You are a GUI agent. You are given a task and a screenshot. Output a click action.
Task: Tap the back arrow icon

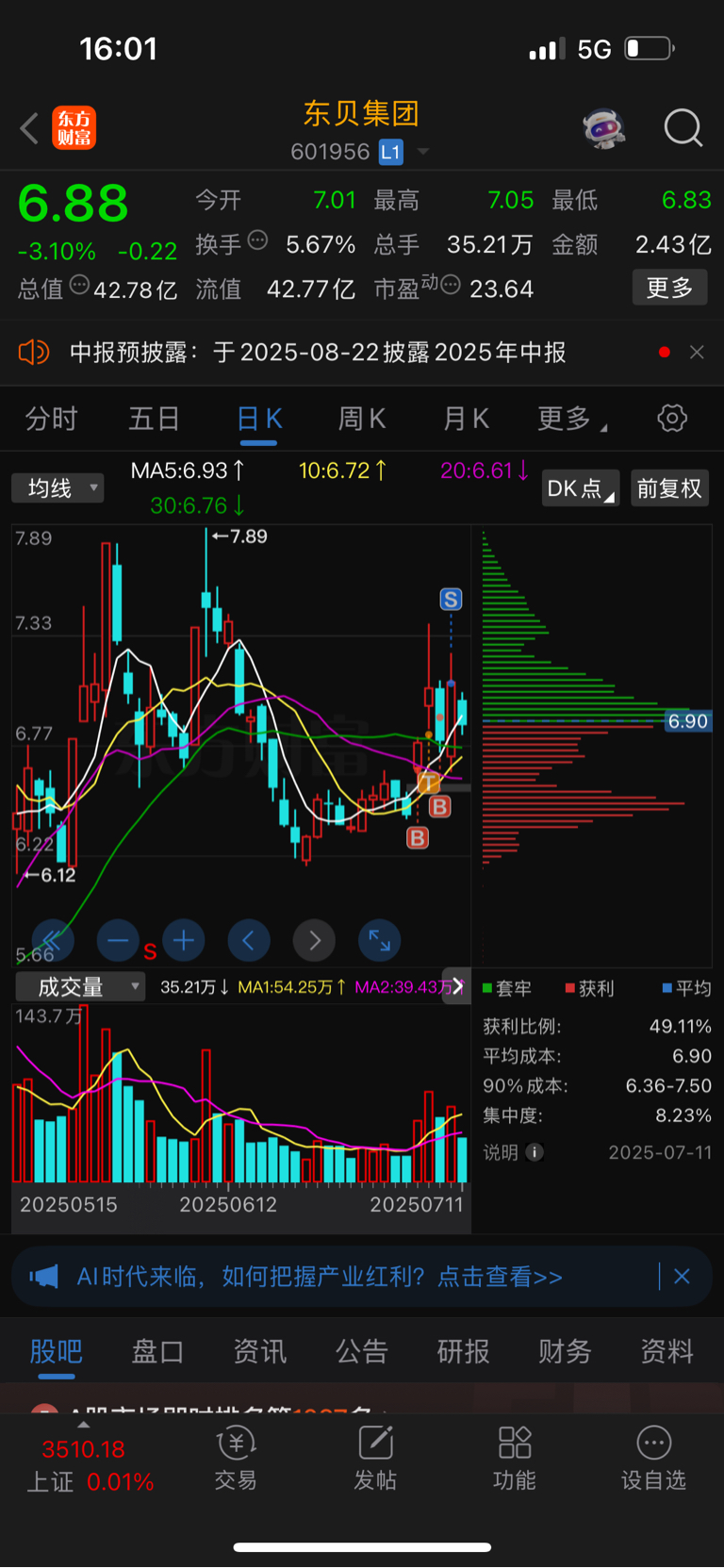click(x=30, y=128)
